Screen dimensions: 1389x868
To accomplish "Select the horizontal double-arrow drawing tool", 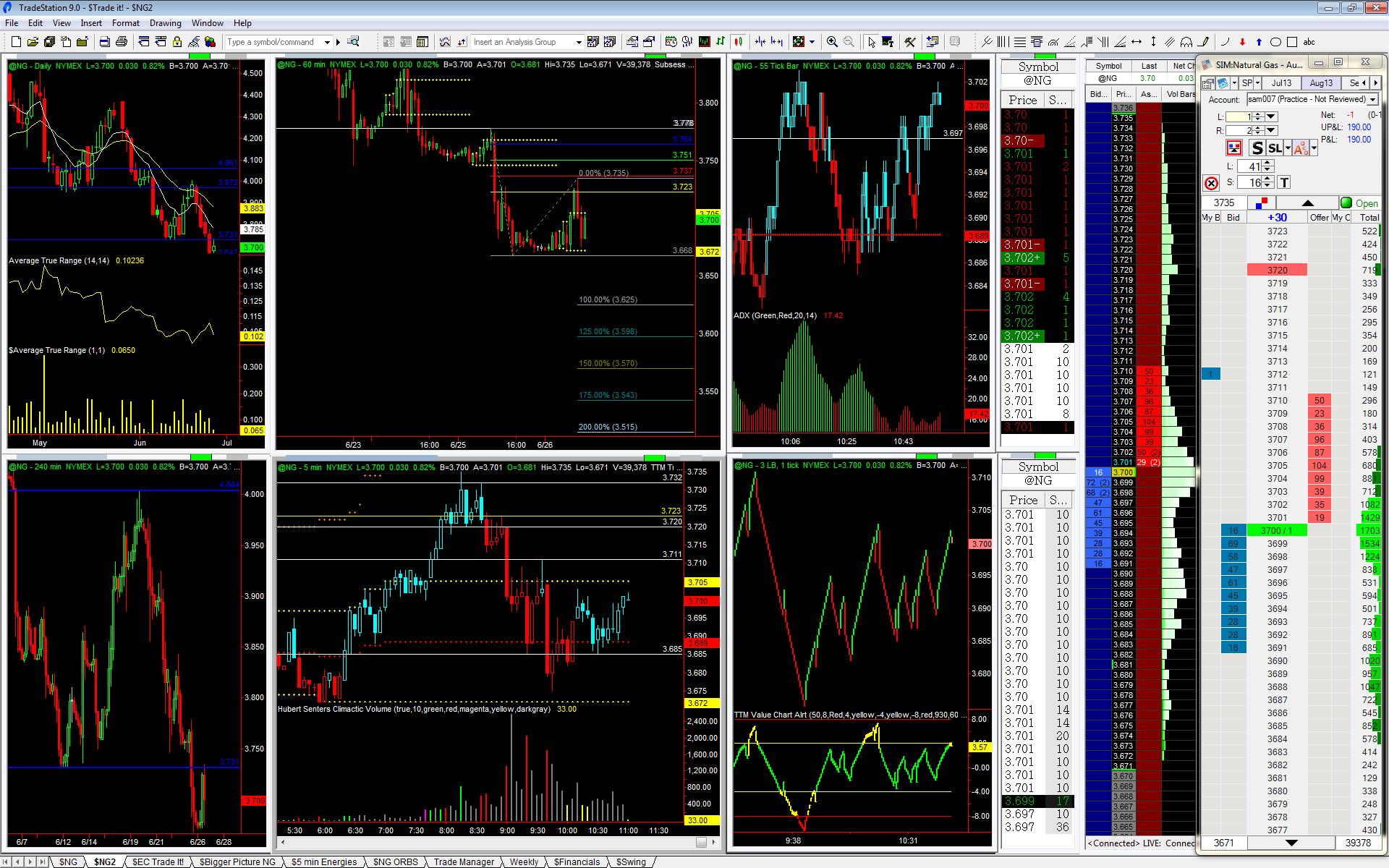I will 1137,42.
